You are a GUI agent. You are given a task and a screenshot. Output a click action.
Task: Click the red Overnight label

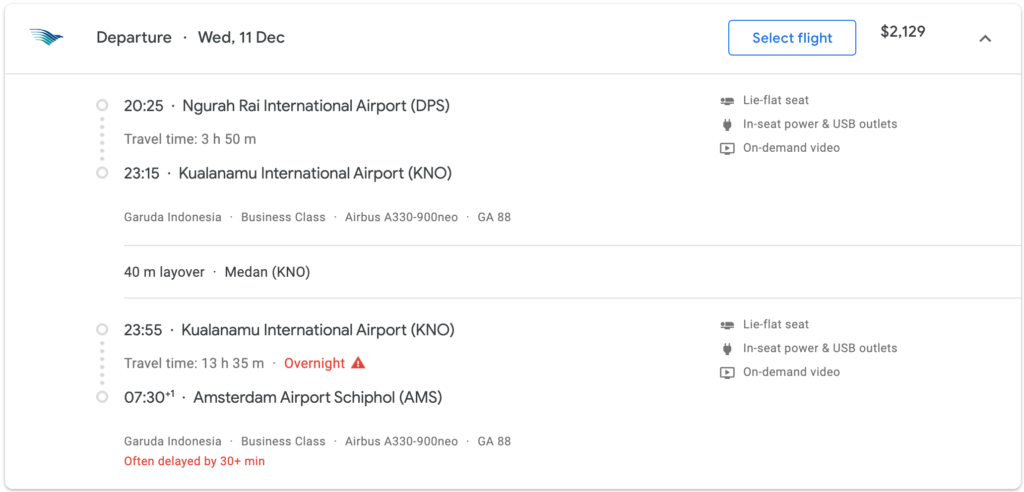(x=314, y=363)
